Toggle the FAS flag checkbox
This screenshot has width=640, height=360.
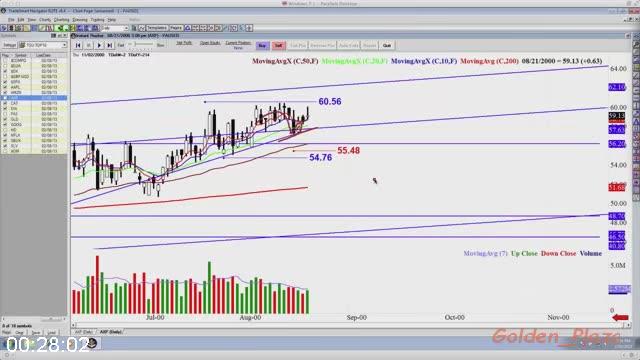point(5,114)
